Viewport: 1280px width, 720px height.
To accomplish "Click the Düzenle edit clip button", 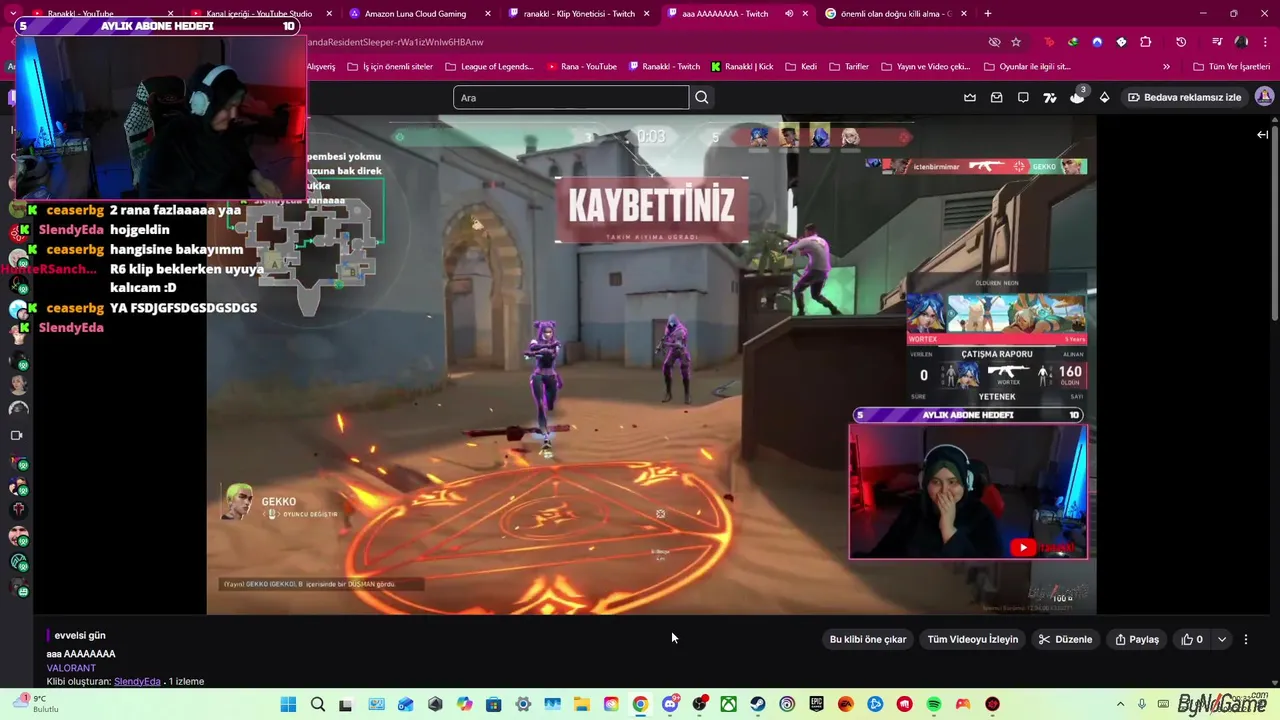I will pyautogui.click(x=1065, y=639).
